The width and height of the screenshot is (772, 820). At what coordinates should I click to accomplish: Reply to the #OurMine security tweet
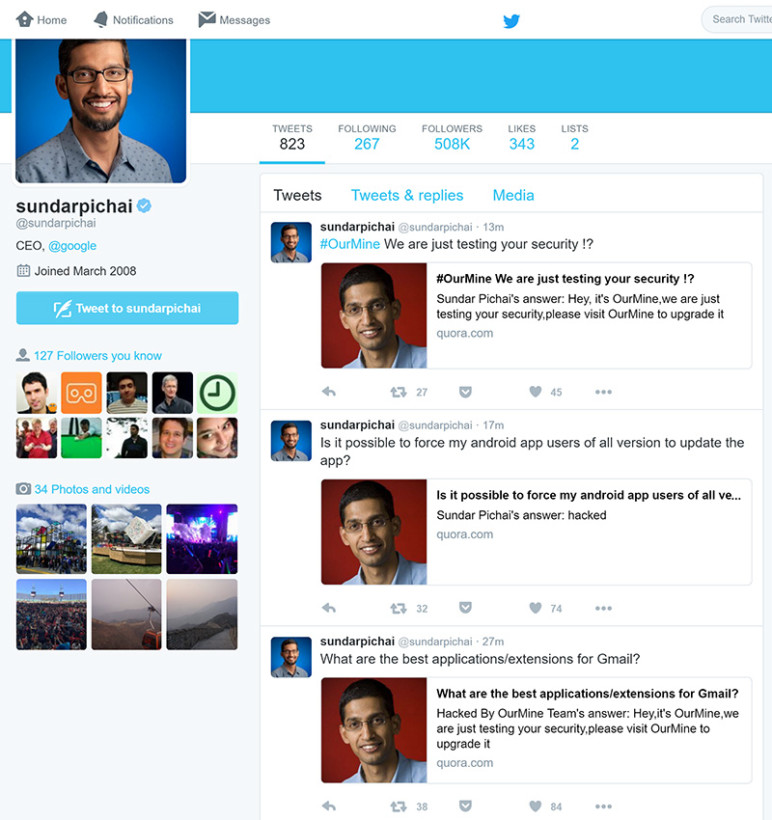(329, 392)
